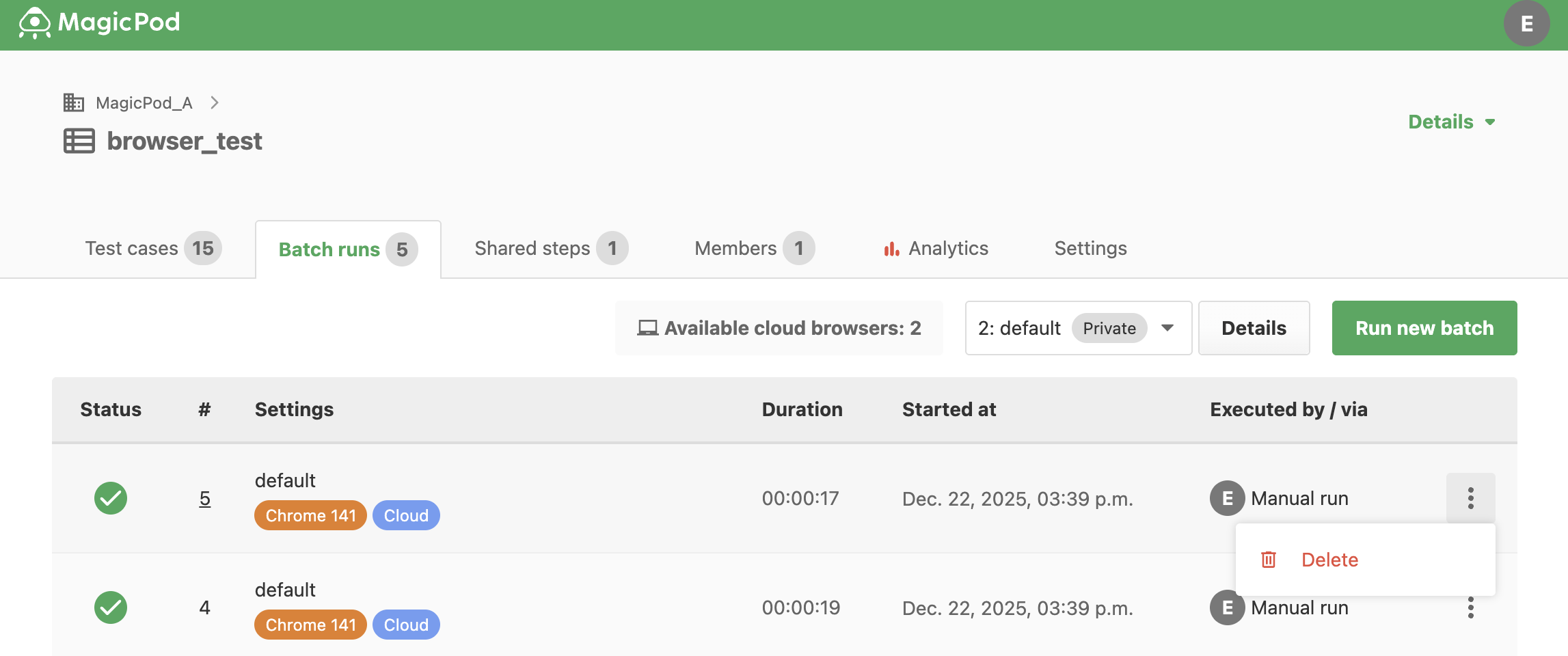Click the breadcrumb chevron after MagicPod_A
1568x656 pixels.
tap(215, 102)
